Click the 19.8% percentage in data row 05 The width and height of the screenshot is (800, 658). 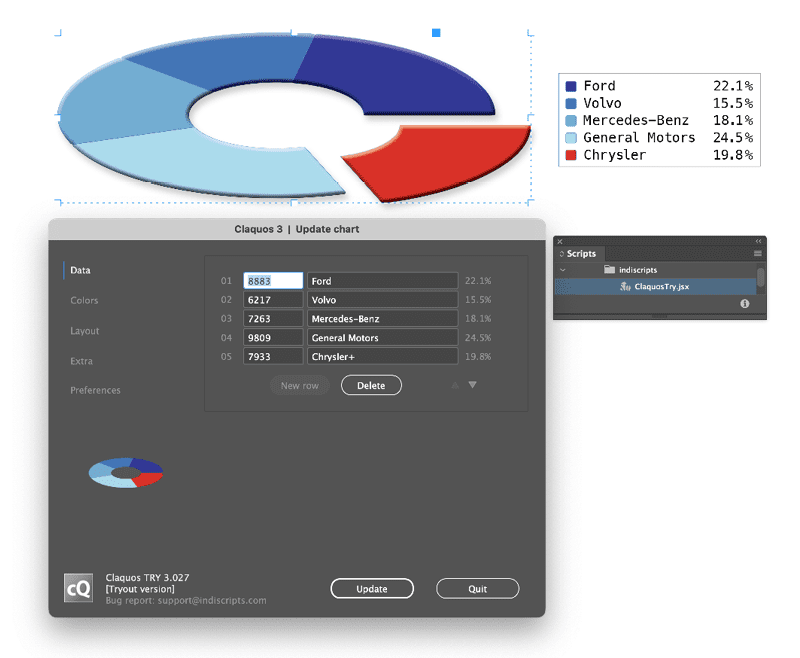click(478, 357)
